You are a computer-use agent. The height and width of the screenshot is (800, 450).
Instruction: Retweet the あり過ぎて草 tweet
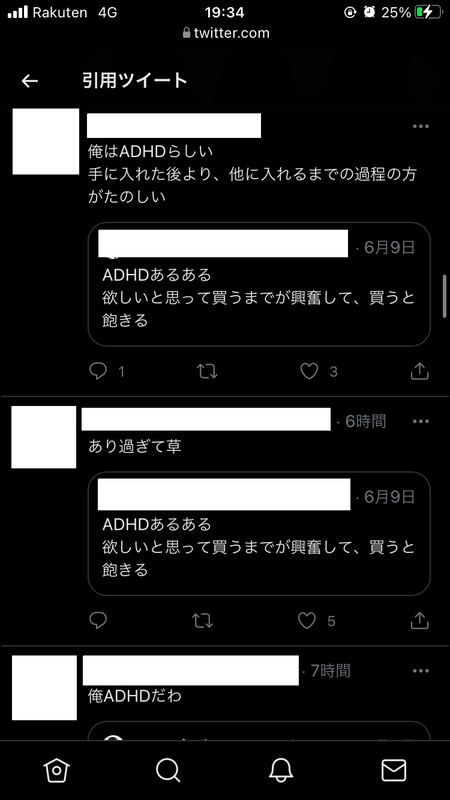[202, 620]
